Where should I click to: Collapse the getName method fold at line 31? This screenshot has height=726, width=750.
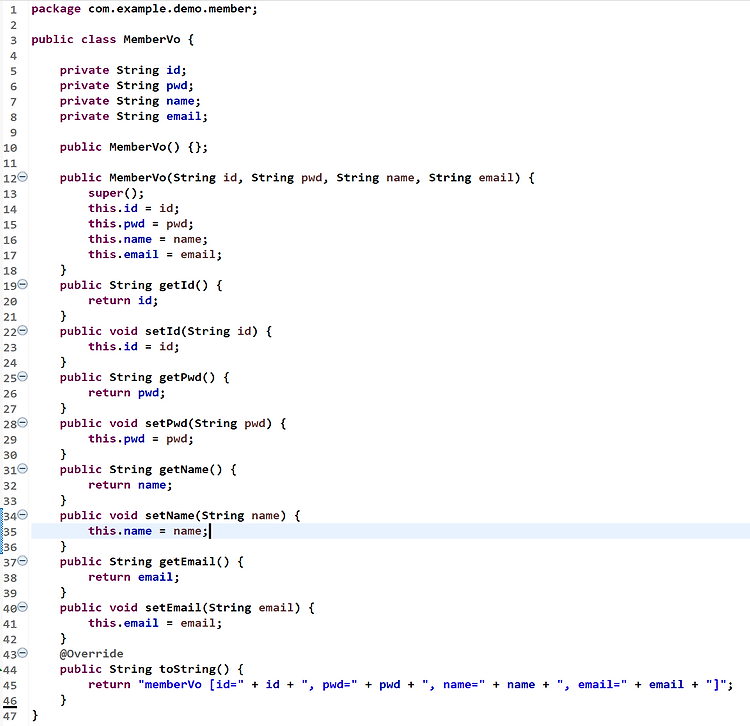click(22, 469)
